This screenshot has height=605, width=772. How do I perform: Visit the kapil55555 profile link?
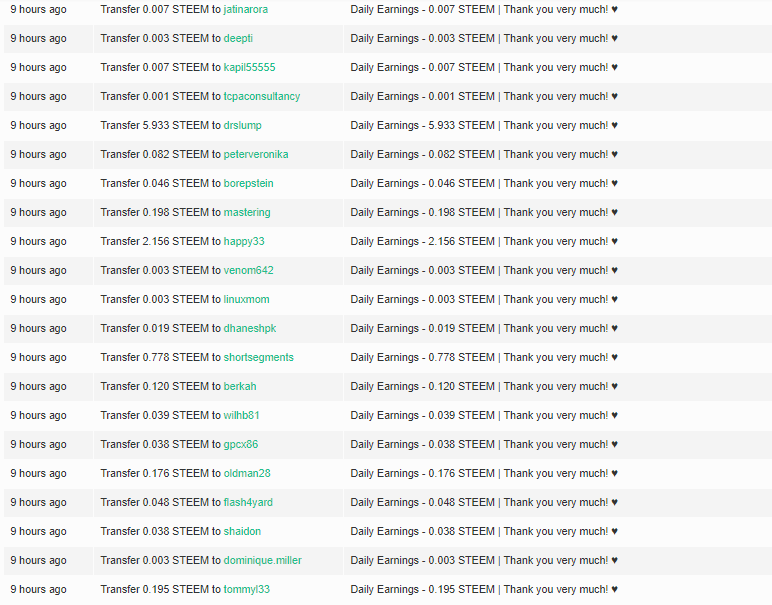(250, 67)
